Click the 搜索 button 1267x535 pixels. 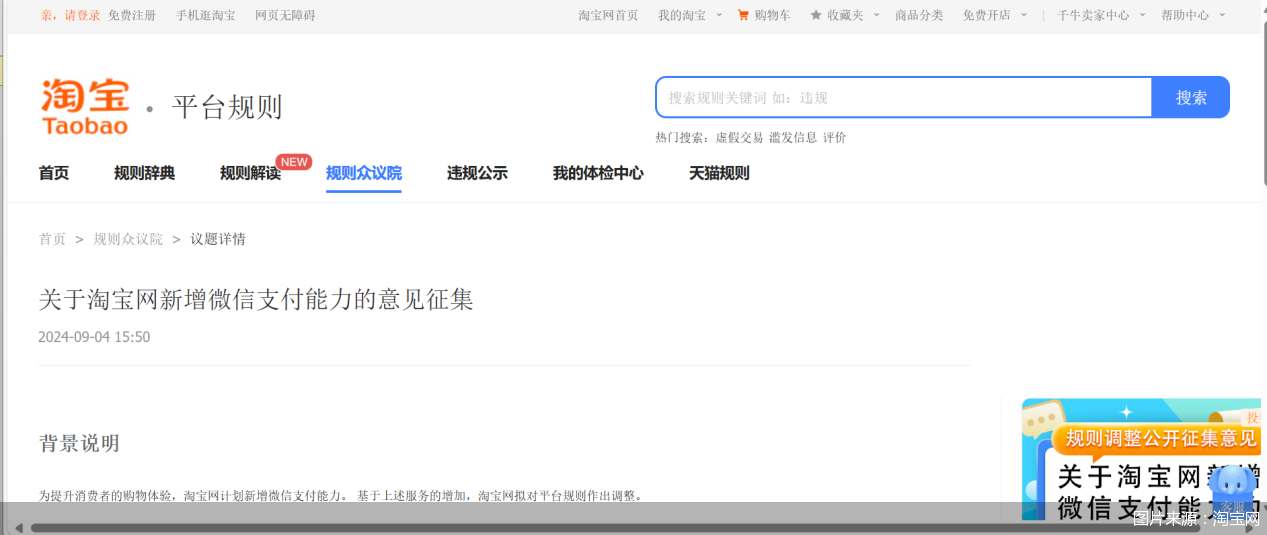click(1191, 97)
